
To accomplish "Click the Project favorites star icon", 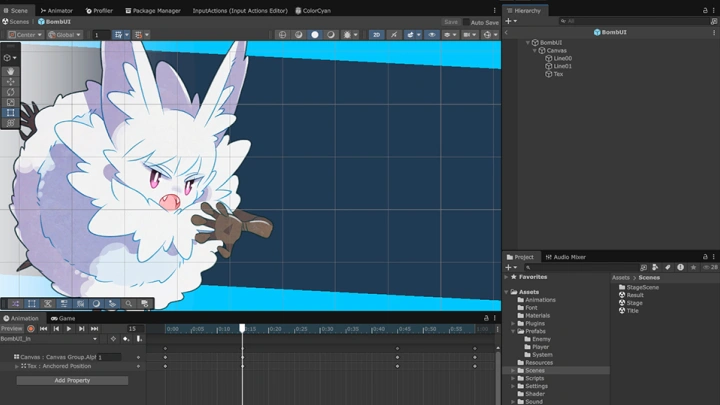I will (x=693, y=267).
